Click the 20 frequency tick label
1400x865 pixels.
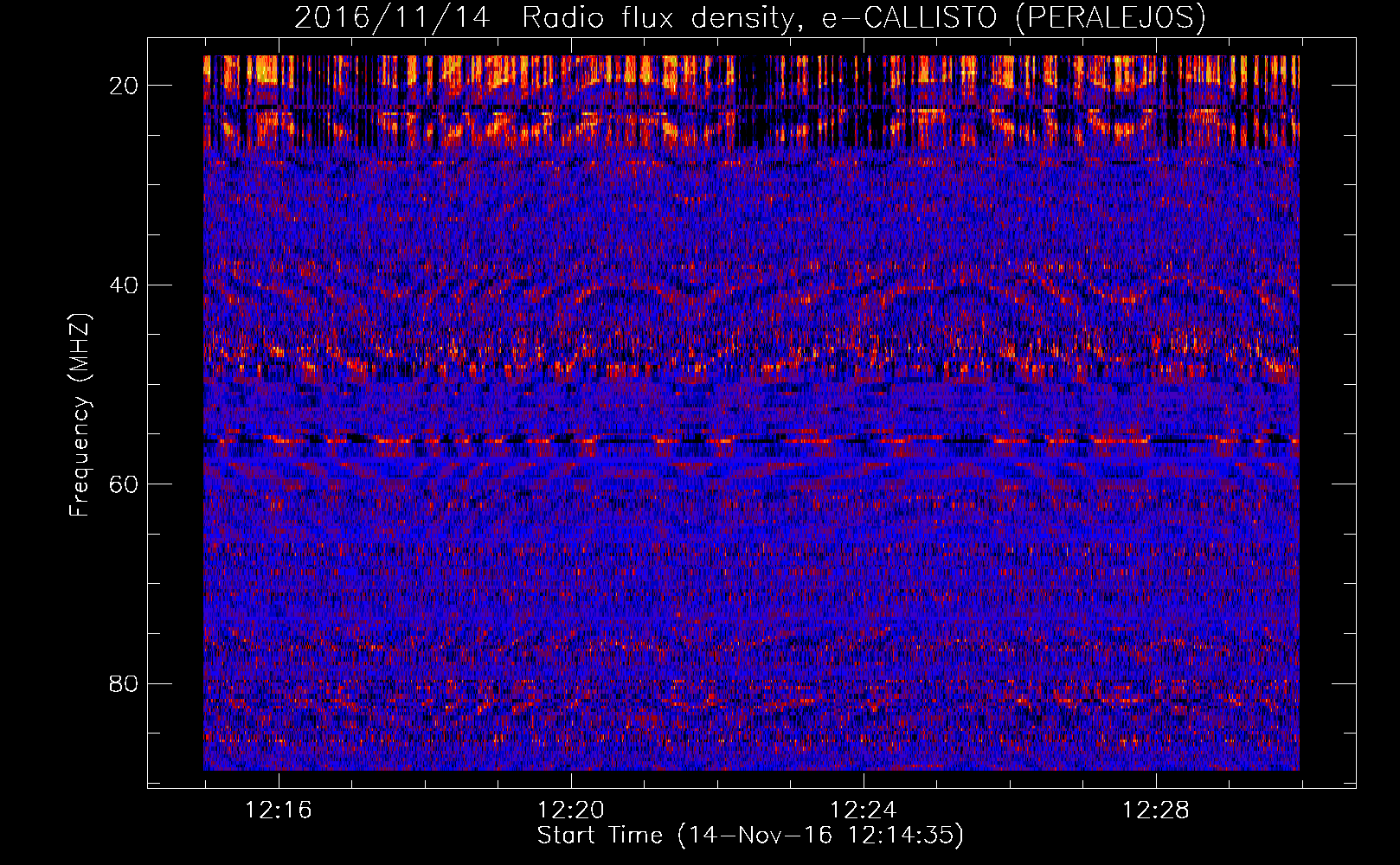[x=125, y=85]
